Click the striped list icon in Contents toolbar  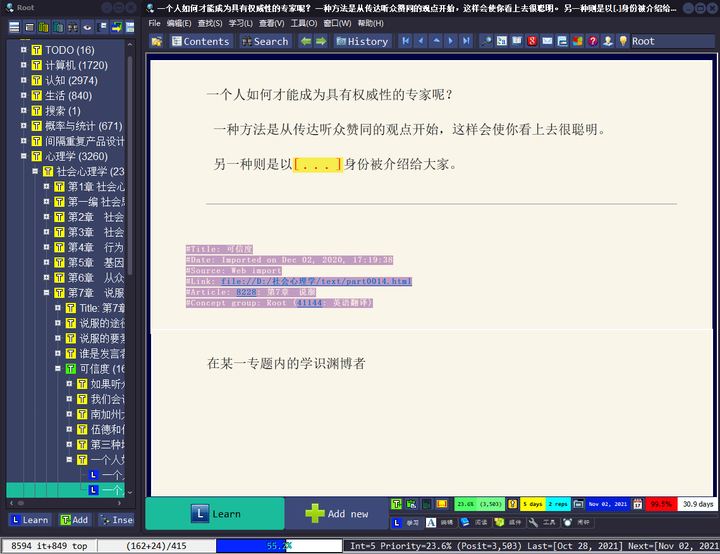(x=14, y=28)
